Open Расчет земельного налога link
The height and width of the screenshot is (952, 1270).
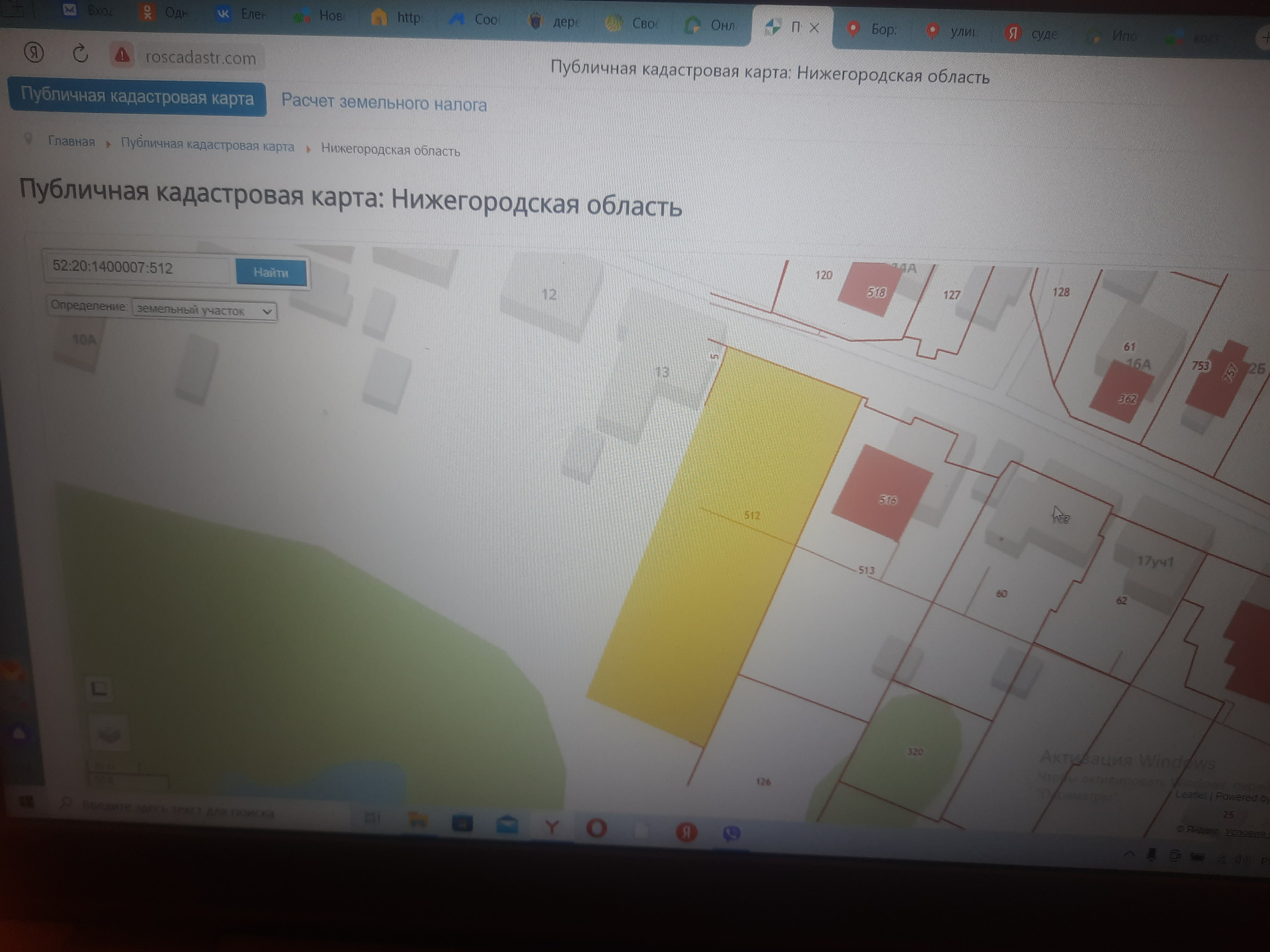pyautogui.click(x=384, y=103)
